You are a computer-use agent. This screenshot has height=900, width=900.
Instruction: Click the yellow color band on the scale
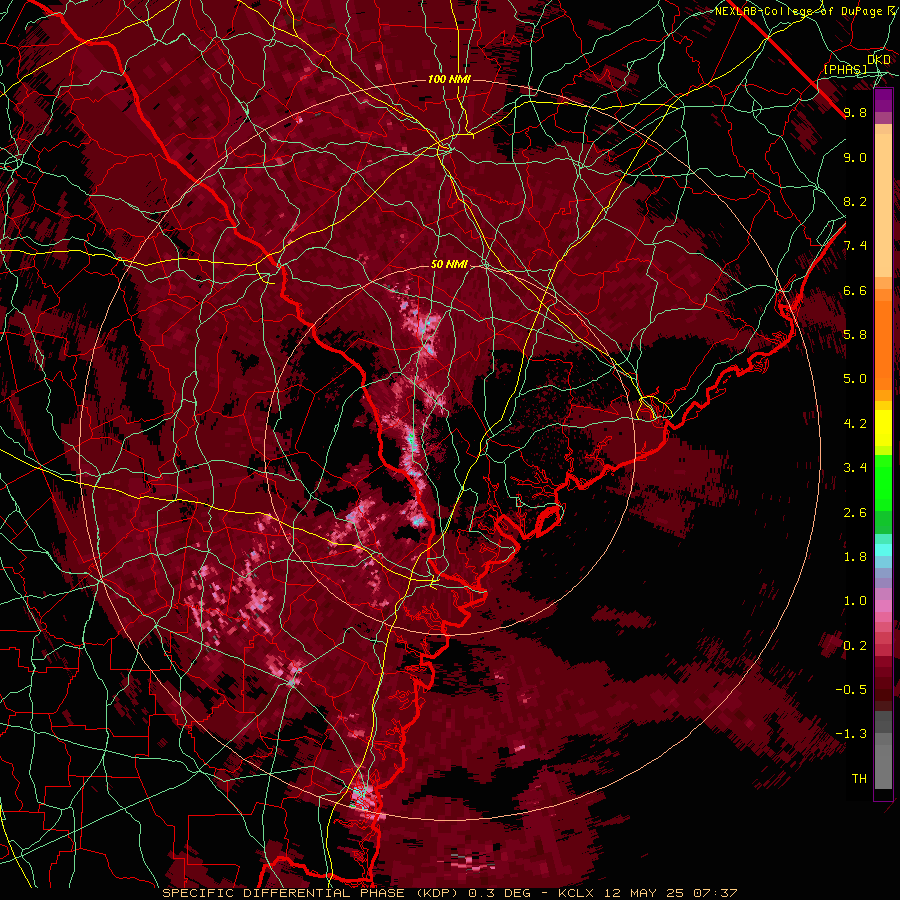pyautogui.click(x=883, y=428)
